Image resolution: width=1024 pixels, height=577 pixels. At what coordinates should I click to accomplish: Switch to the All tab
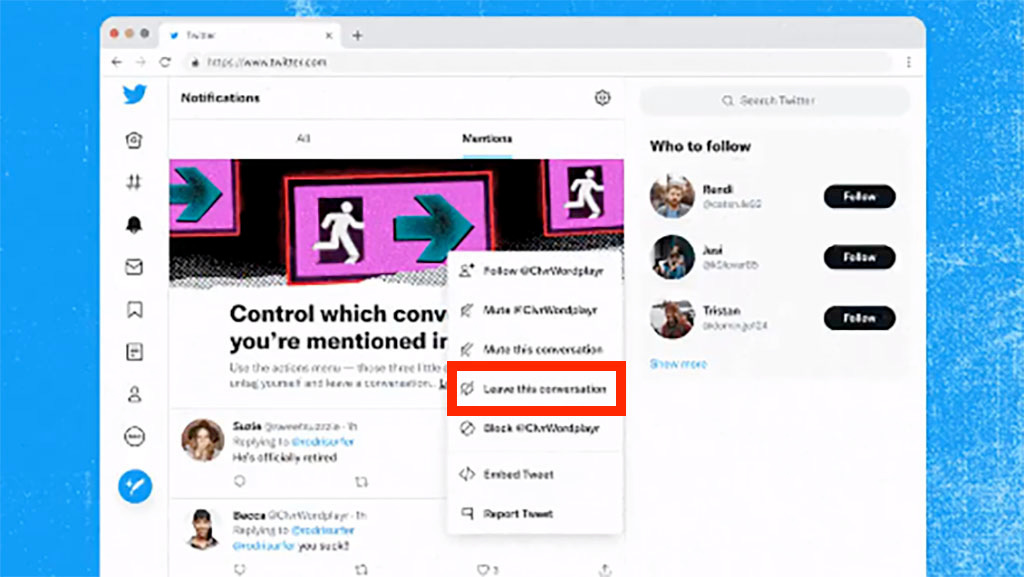(x=303, y=138)
